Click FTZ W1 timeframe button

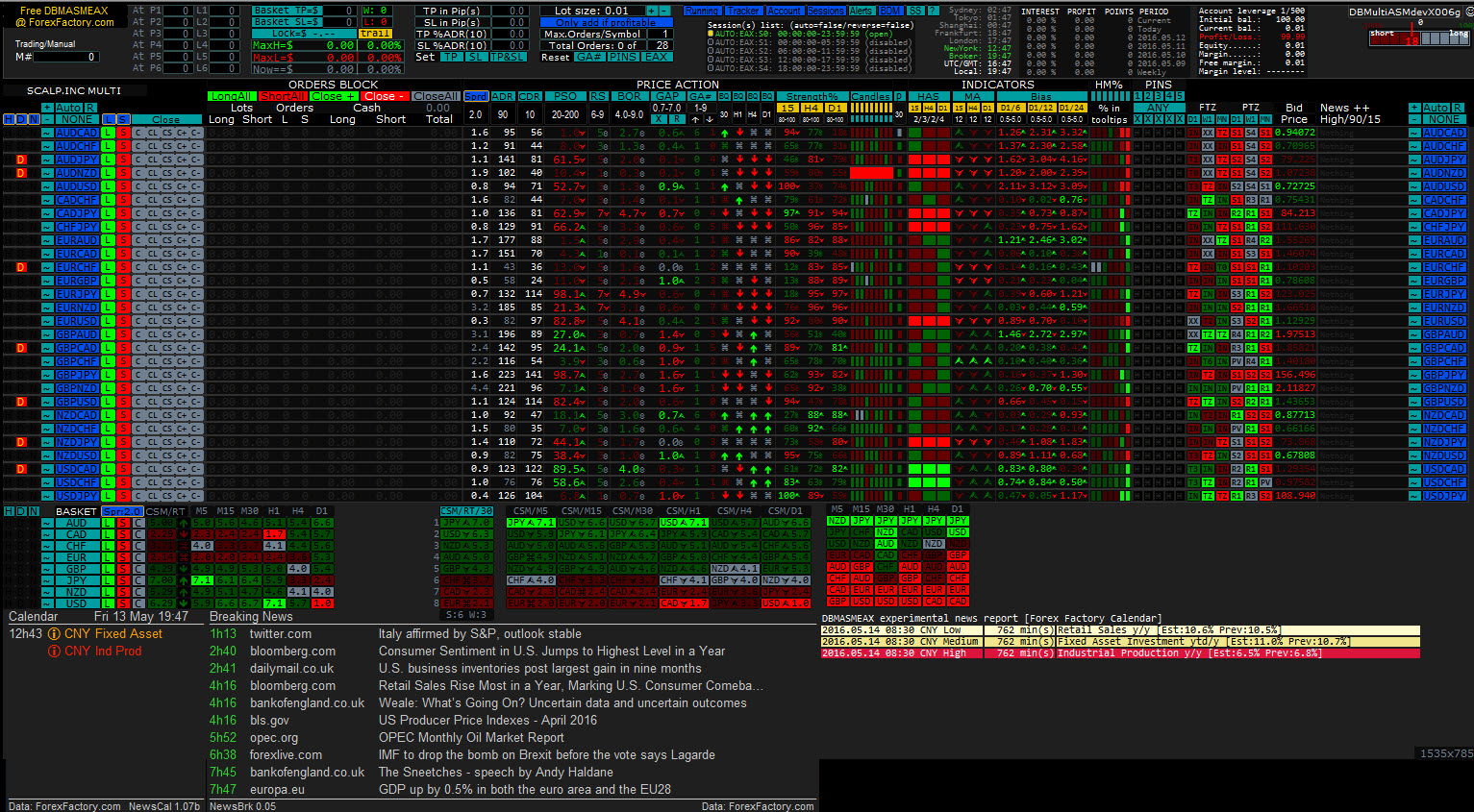point(1208,119)
